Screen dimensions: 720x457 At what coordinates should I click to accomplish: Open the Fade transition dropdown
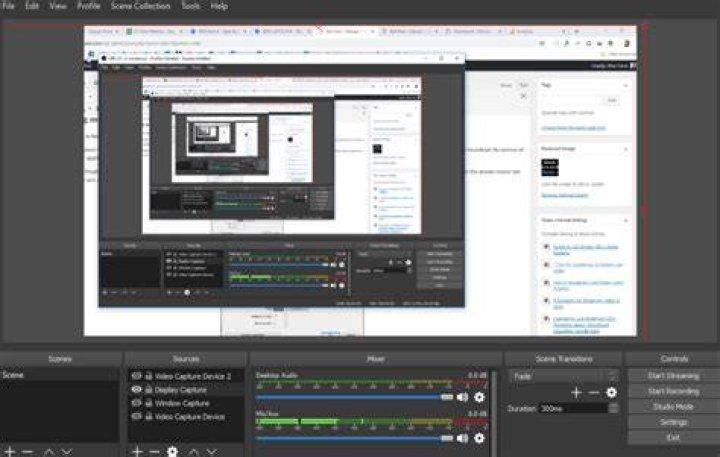[563, 376]
